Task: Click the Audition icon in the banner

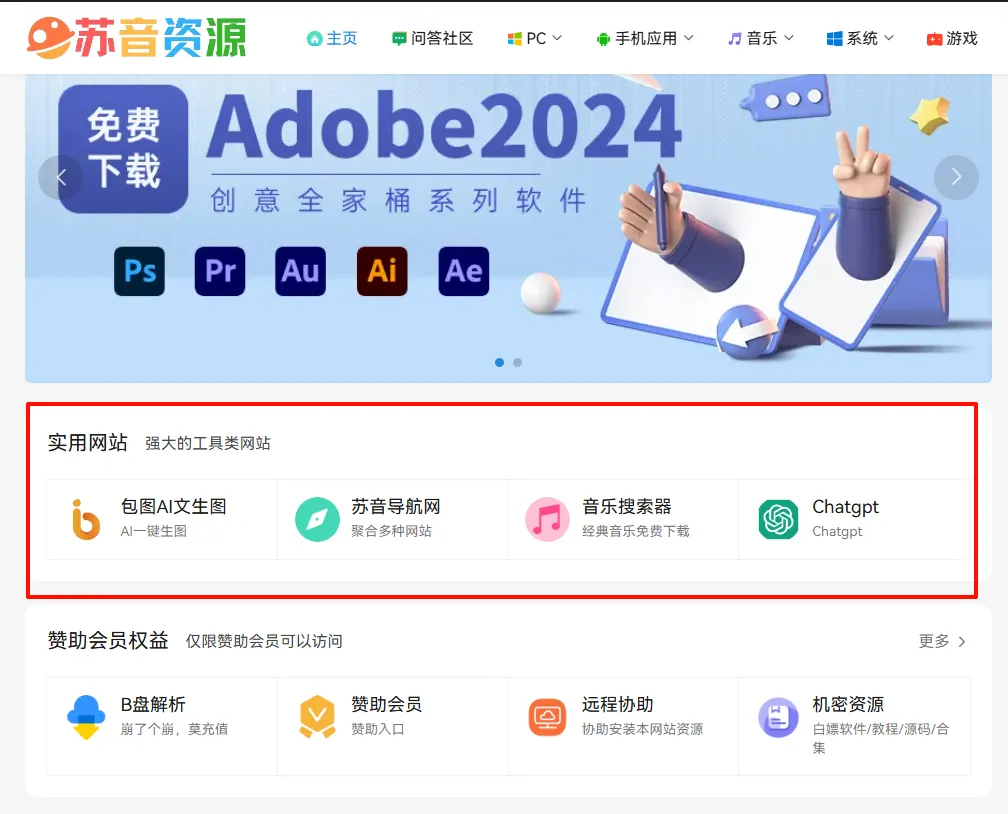Action: tap(300, 271)
